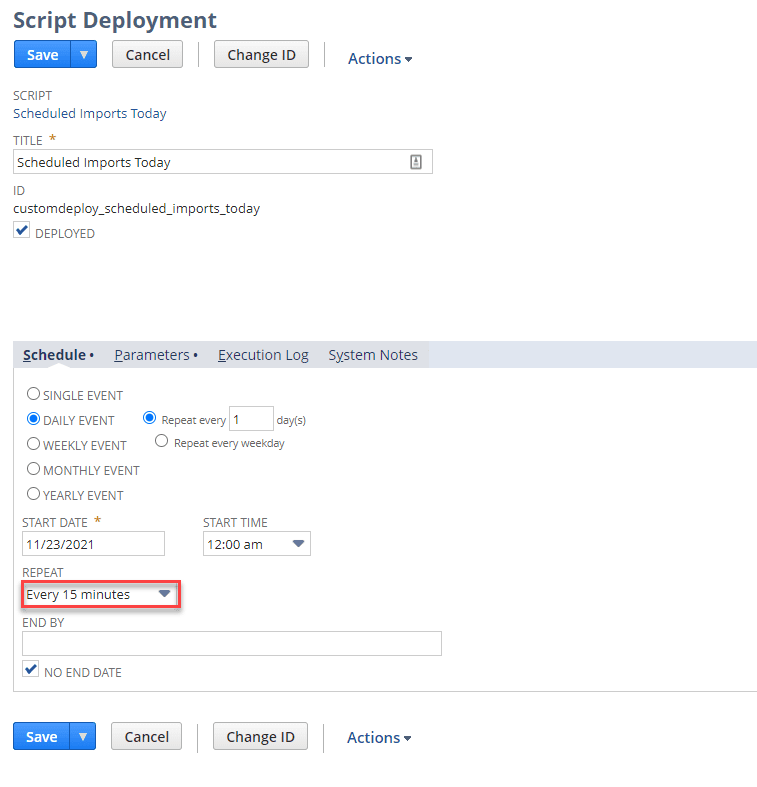The height and width of the screenshot is (787, 757).
Task: Toggle the Deployed checkbox
Action: (22, 230)
